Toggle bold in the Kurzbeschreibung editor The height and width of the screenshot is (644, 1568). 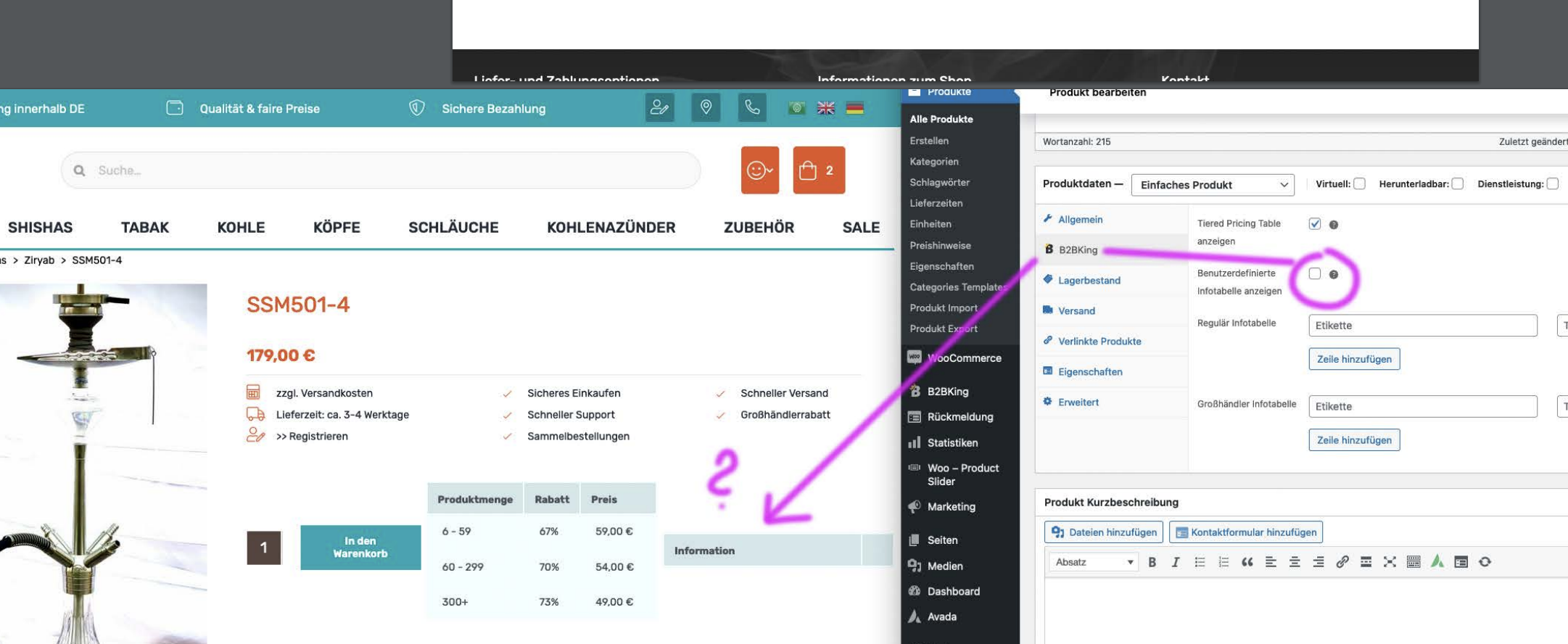click(1152, 562)
